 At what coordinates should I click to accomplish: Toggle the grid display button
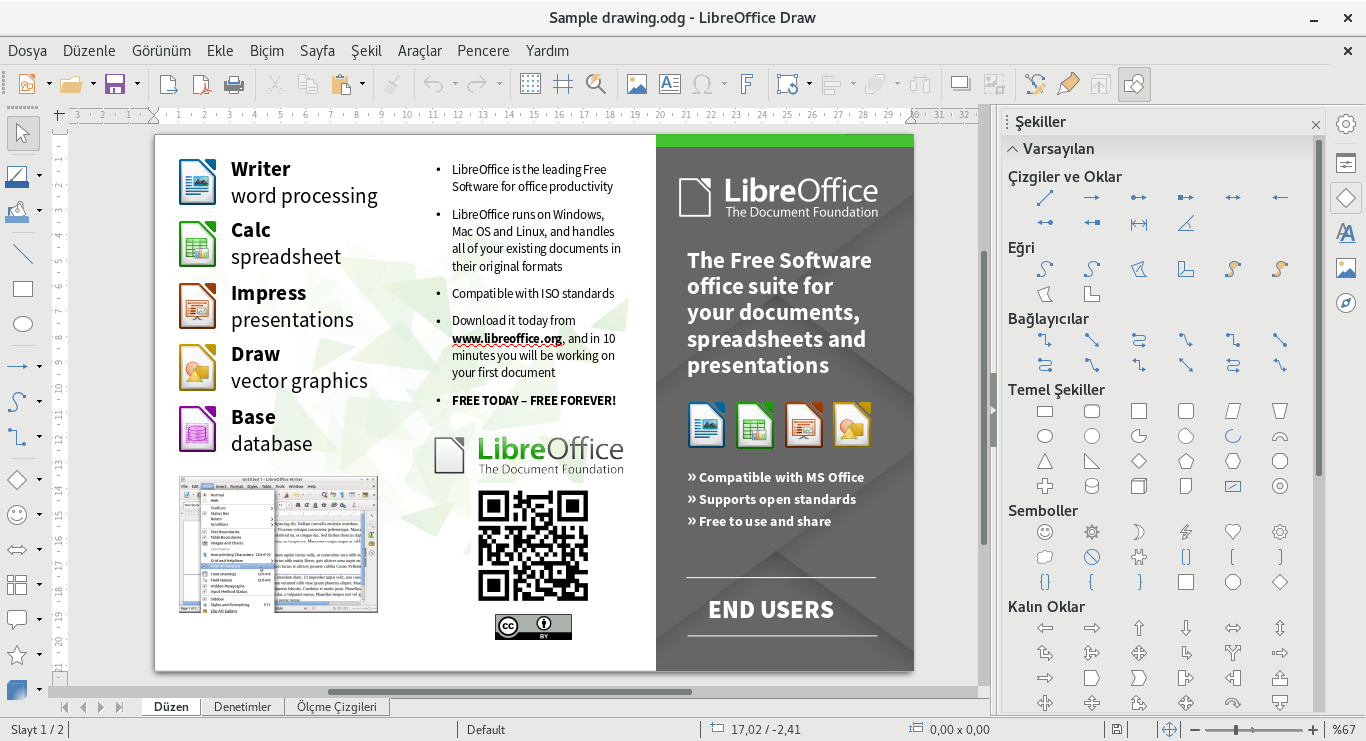click(x=530, y=84)
